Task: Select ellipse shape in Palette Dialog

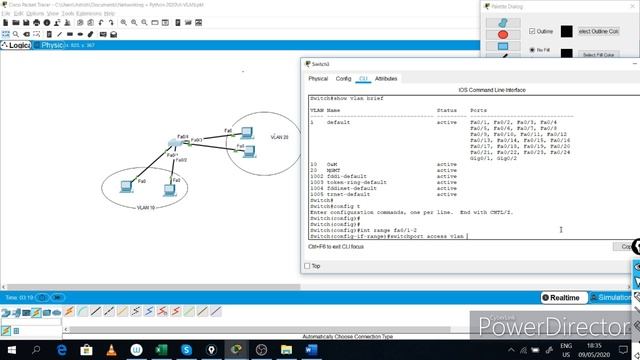Action: tap(503, 35)
